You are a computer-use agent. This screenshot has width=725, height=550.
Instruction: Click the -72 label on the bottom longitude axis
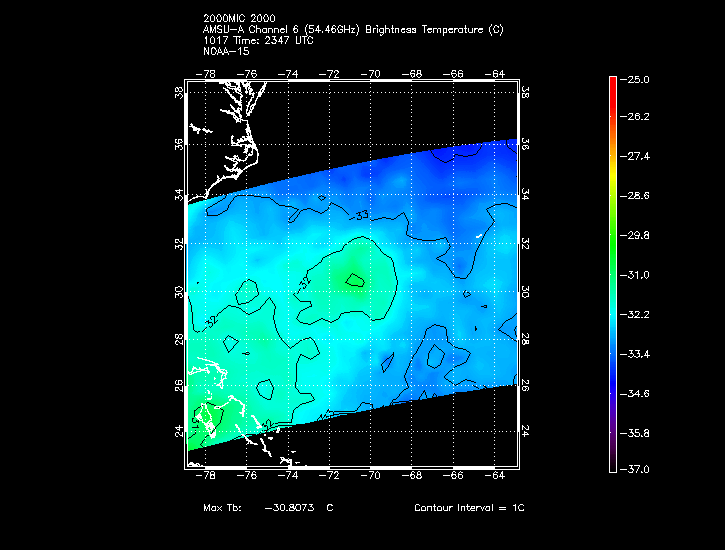(329, 476)
